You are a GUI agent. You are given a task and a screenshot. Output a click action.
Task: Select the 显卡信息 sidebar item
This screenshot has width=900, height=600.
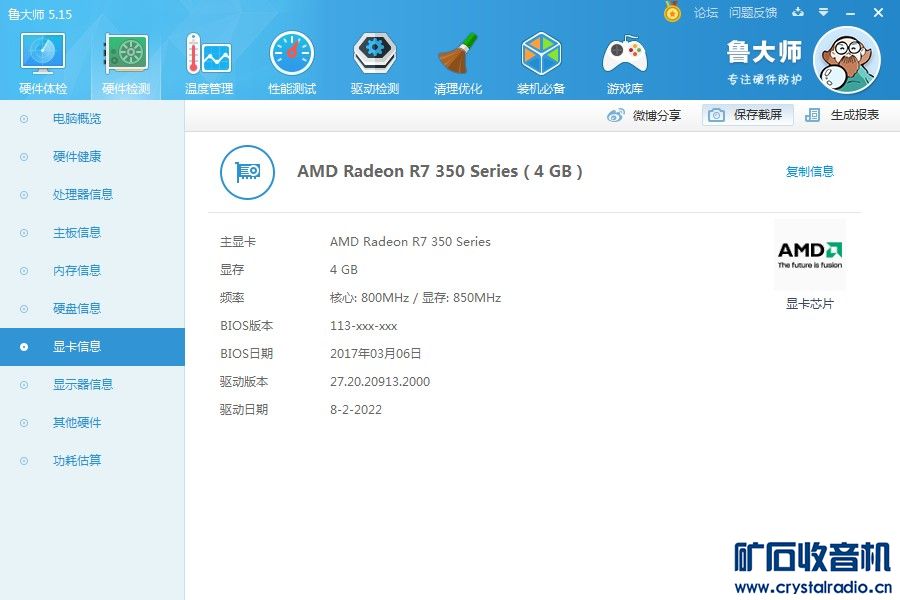pyautogui.click(x=92, y=347)
